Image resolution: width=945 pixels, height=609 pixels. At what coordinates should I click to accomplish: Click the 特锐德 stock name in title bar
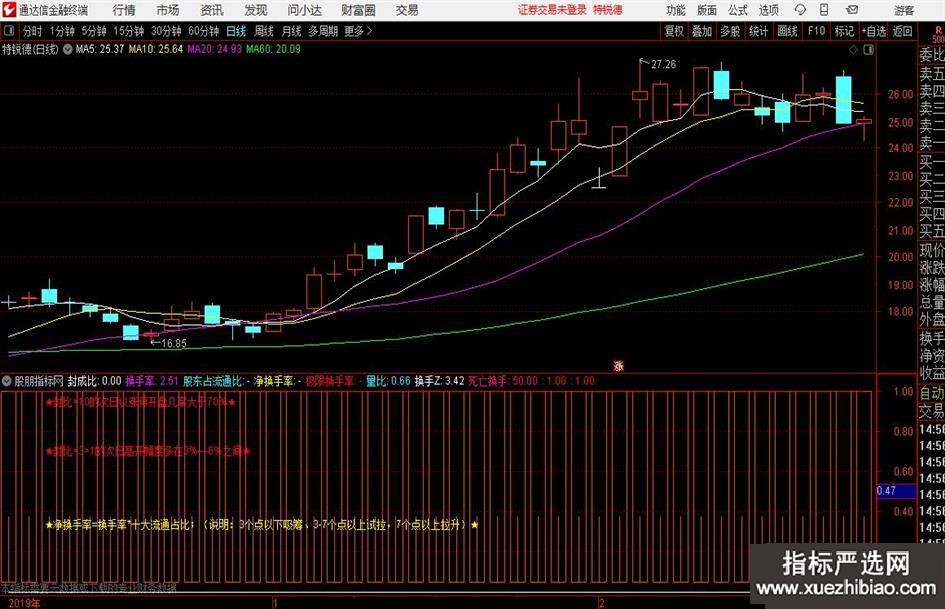point(608,10)
